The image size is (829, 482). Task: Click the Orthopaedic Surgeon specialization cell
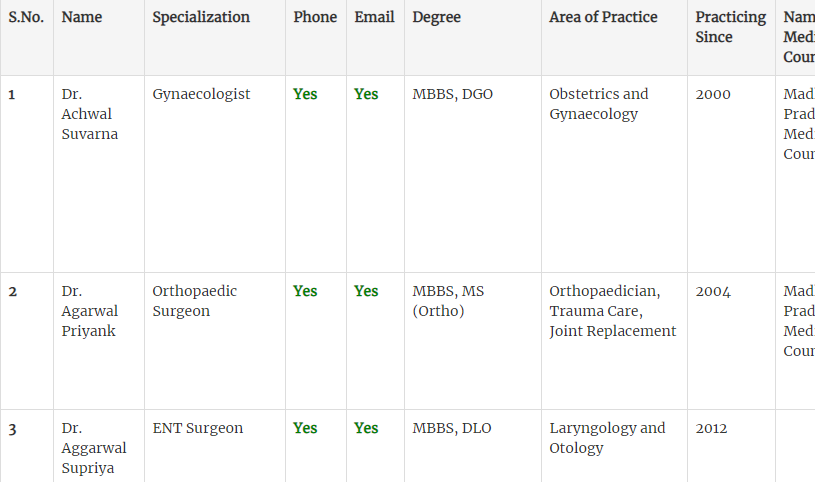click(195, 301)
